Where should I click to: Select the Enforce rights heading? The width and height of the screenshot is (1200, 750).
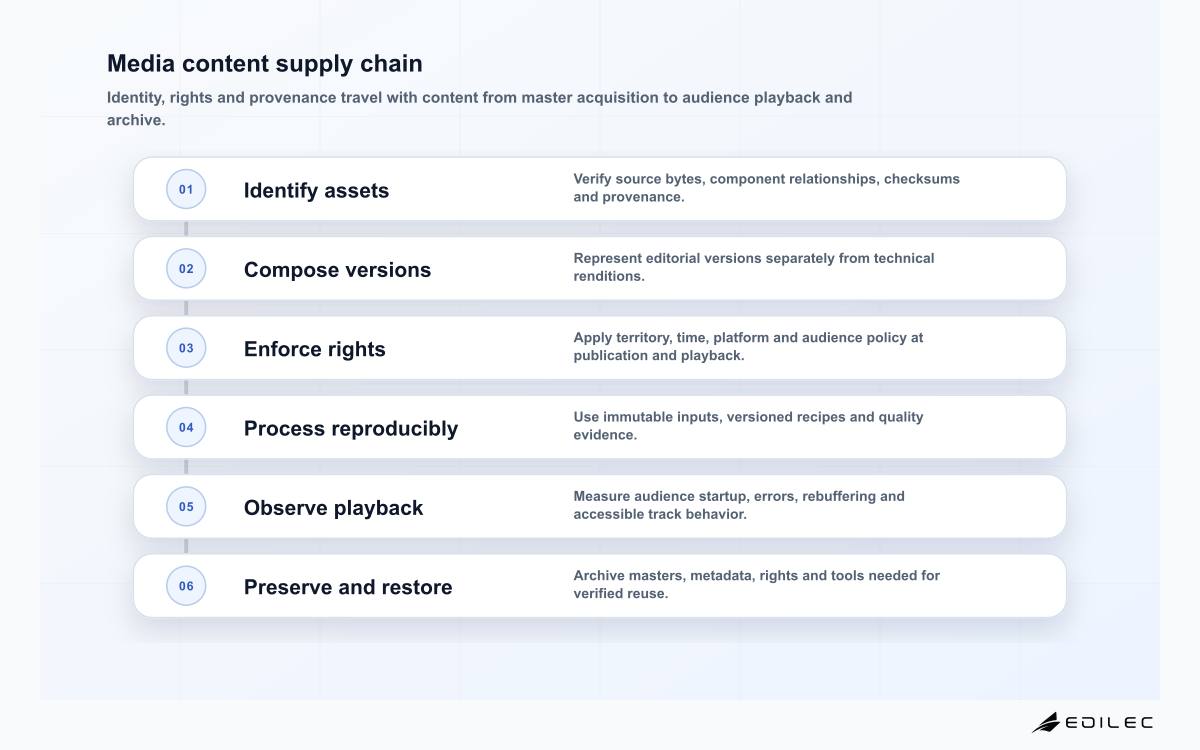pyautogui.click(x=314, y=349)
